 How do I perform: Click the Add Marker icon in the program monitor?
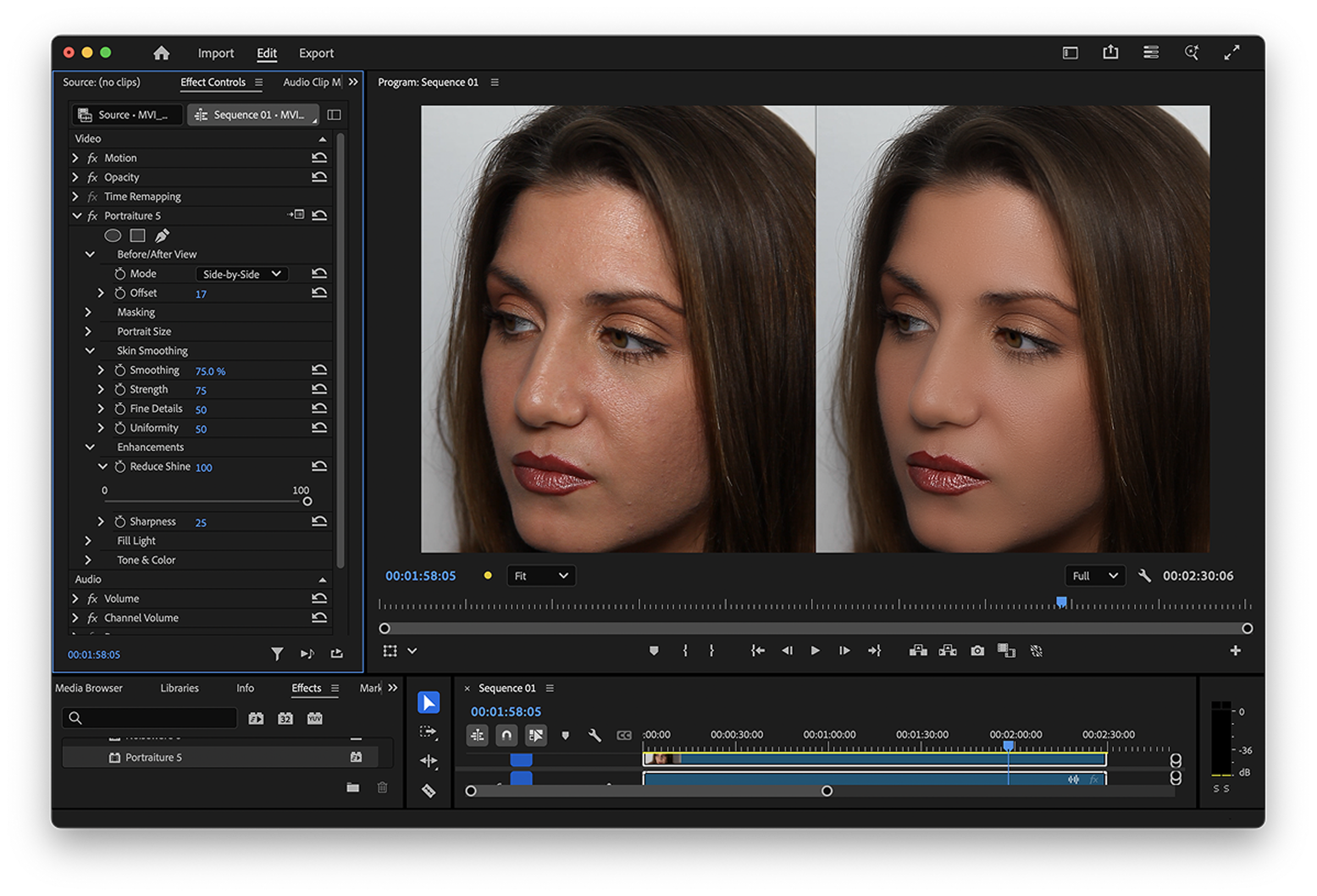(654, 651)
